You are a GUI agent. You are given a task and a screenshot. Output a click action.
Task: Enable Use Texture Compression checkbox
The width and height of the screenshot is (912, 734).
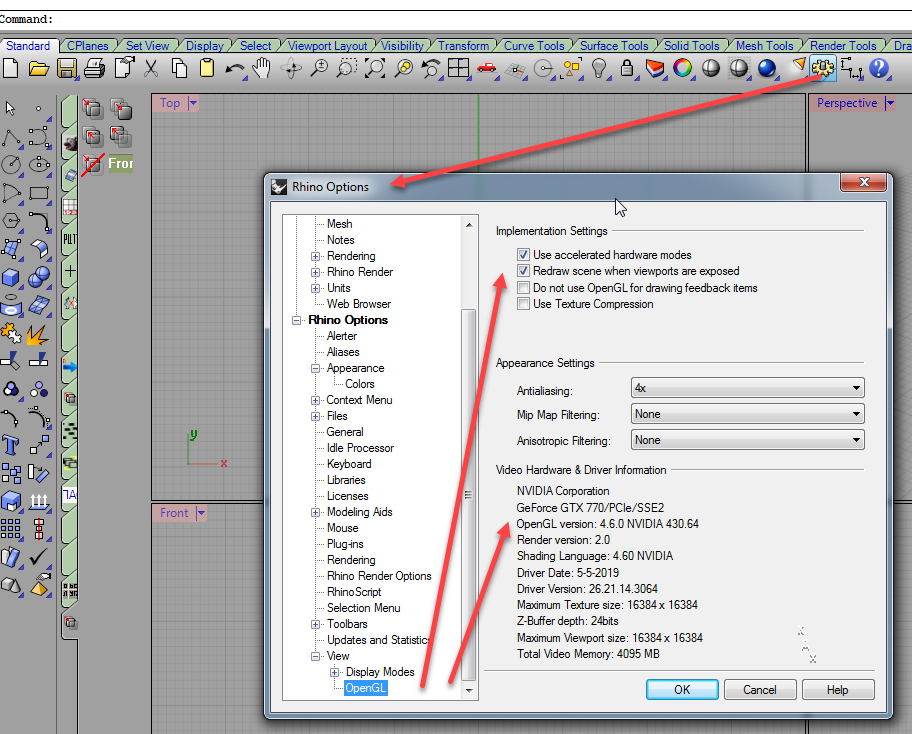point(523,304)
